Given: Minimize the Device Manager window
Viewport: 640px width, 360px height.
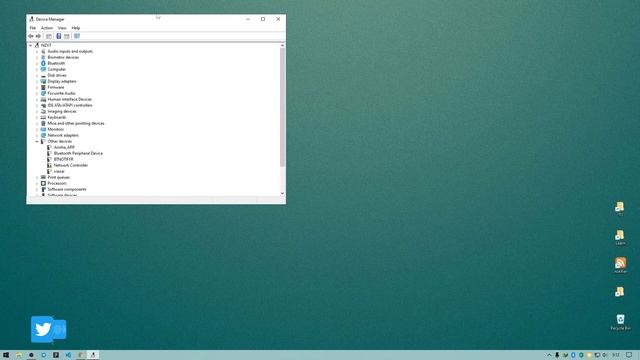Looking at the screenshot, I should click(248, 19).
